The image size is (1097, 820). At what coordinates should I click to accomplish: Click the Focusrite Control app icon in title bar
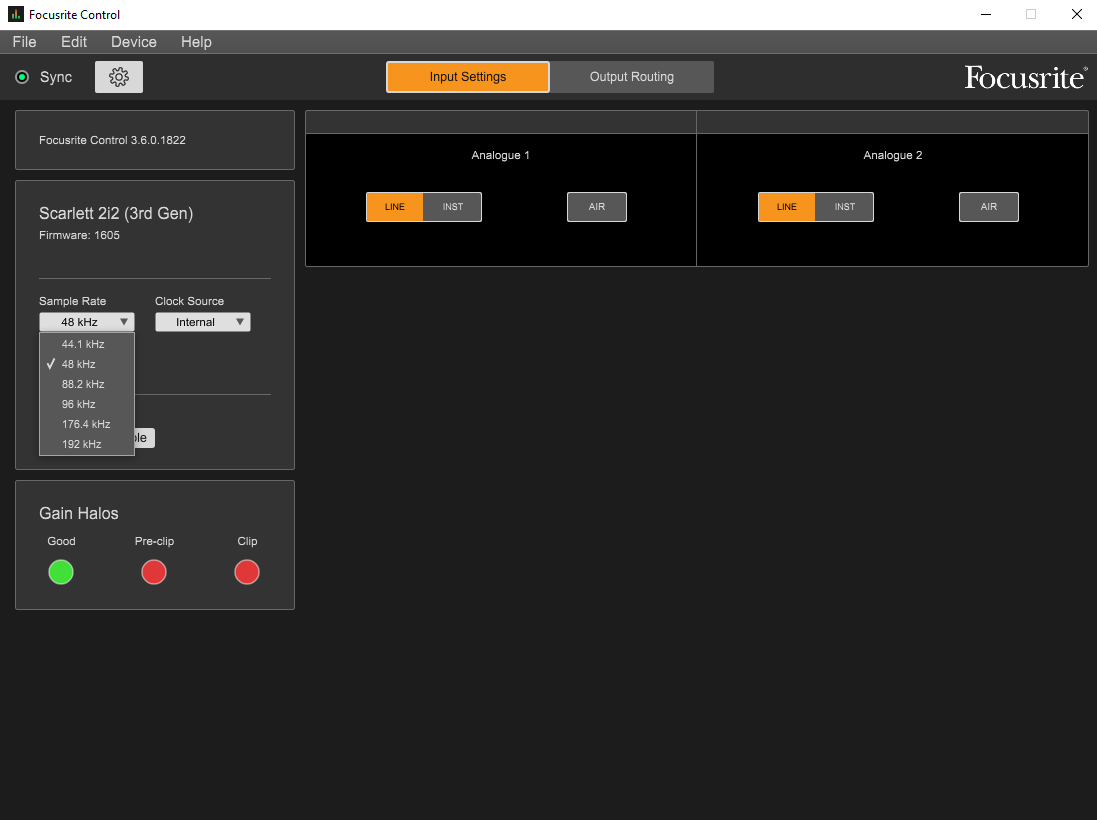point(15,14)
